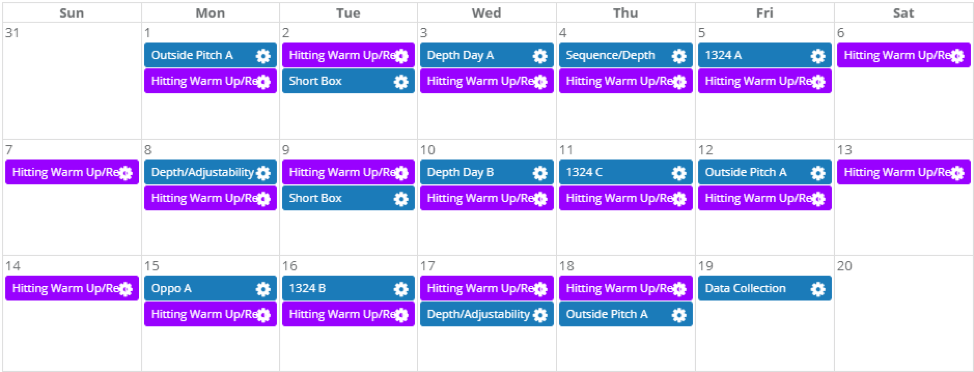The image size is (974, 372).
Task: Click the gear icon on 1324 B
Action: [401, 289]
